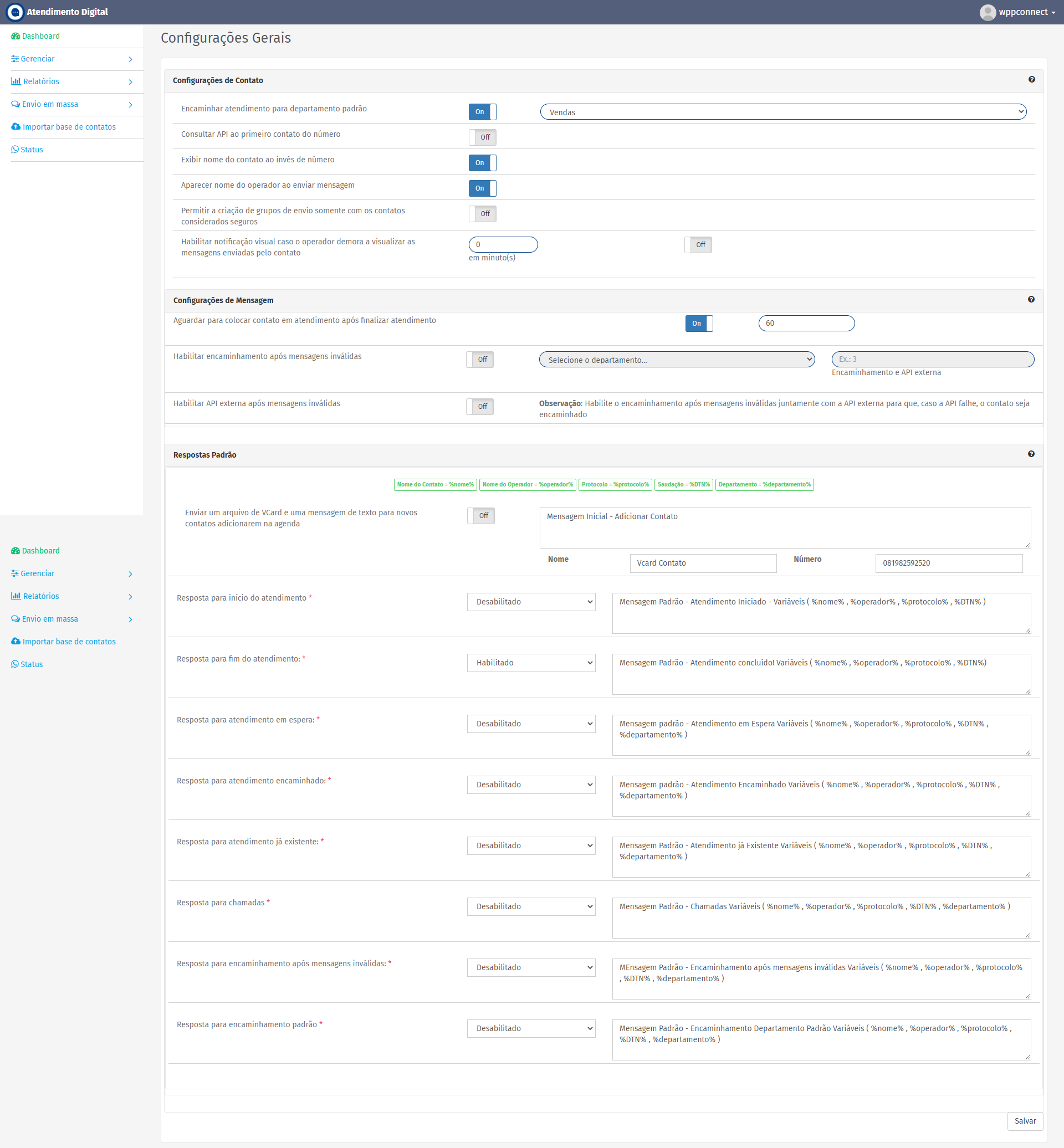Enable Consultar API ao primeiro contato toggle
Viewport: 1064px width, 1148px height.
pyautogui.click(x=482, y=137)
